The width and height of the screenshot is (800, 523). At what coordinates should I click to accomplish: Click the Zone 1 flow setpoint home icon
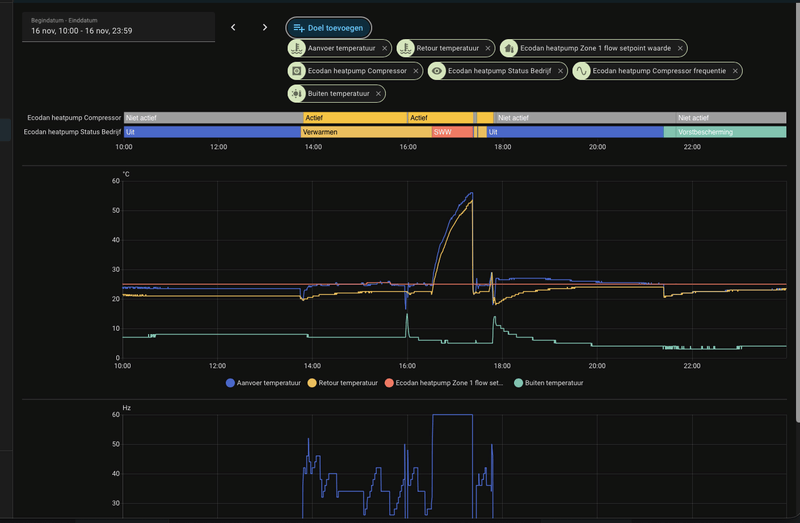pos(509,48)
